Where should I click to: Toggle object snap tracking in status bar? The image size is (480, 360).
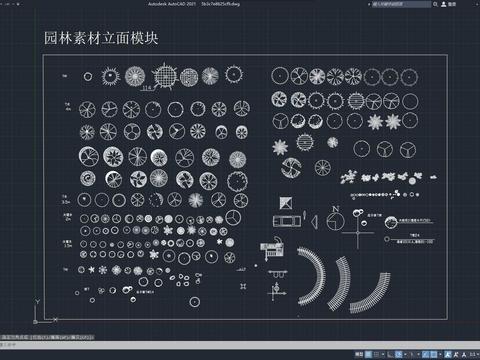[x=426, y=354]
